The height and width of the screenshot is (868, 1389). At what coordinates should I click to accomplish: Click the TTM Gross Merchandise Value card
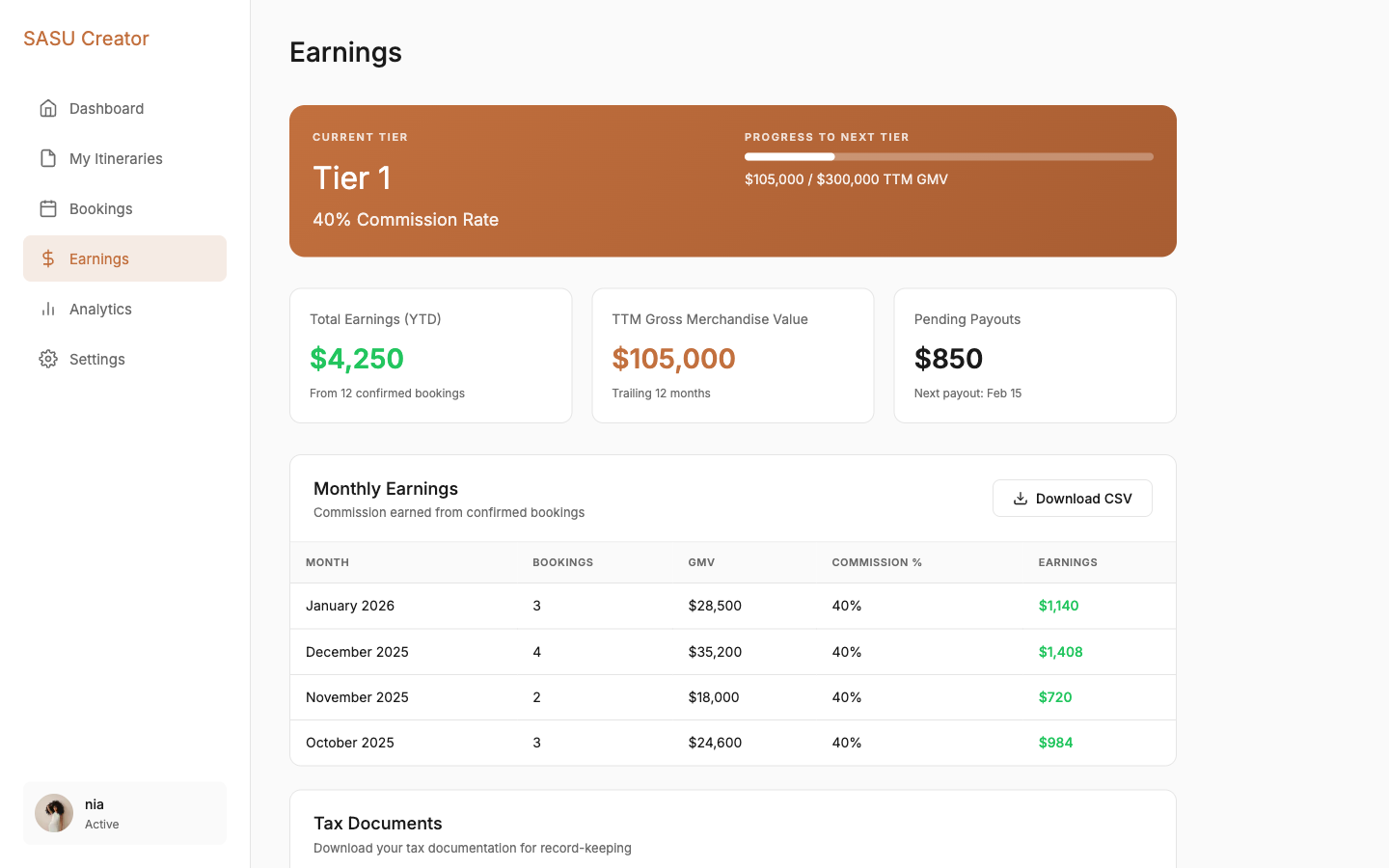pyautogui.click(x=732, y=355)
